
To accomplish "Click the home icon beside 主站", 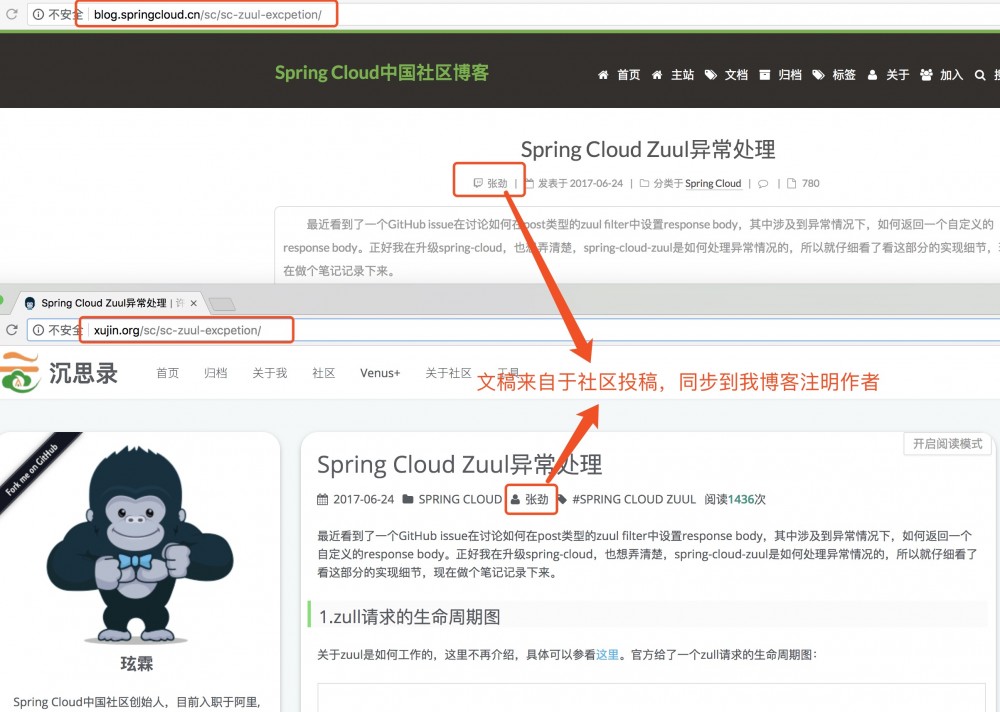I will coord(656,75).
